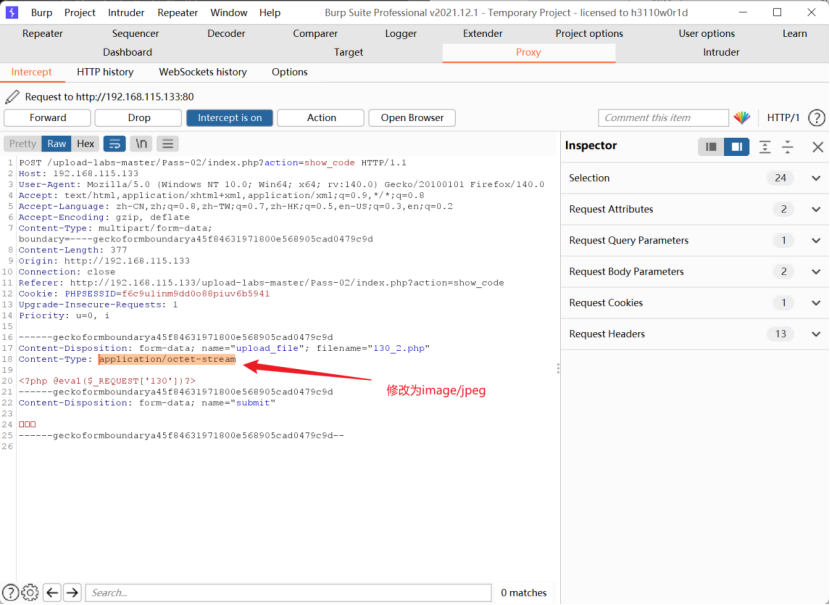Toggle the word wrap icon in editor toolbar

(x=114, y=144)
